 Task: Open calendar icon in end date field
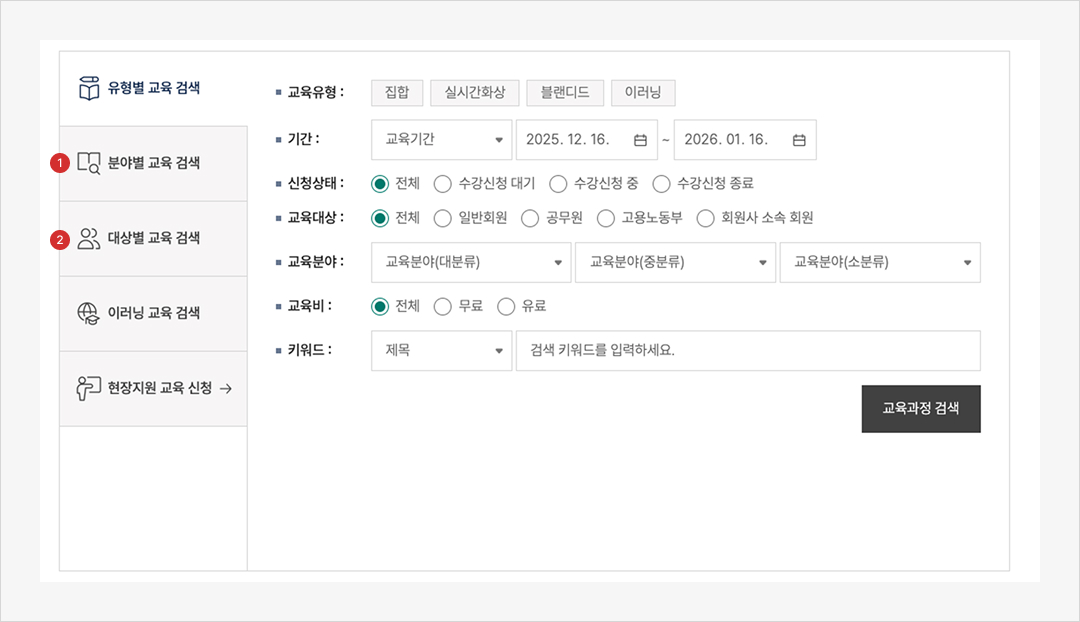pos(799,140)
